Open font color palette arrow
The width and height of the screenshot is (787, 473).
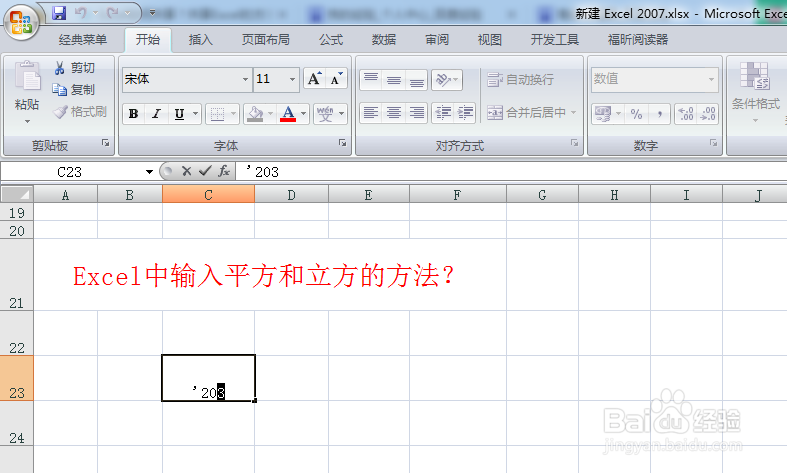click(x=304, y=114)
